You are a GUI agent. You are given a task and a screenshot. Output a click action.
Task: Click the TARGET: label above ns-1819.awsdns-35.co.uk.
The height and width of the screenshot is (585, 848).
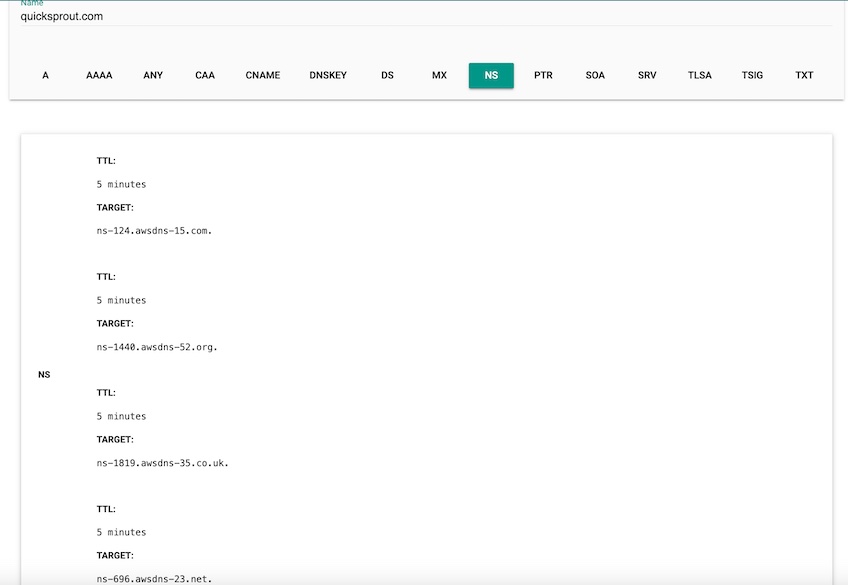point(115,440)
